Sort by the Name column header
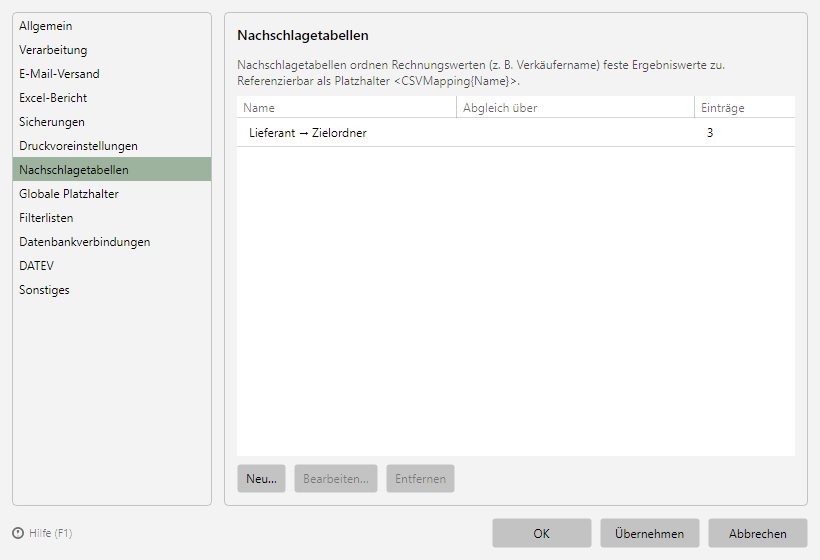The image size is (820, 560). (x=347, y=108)
